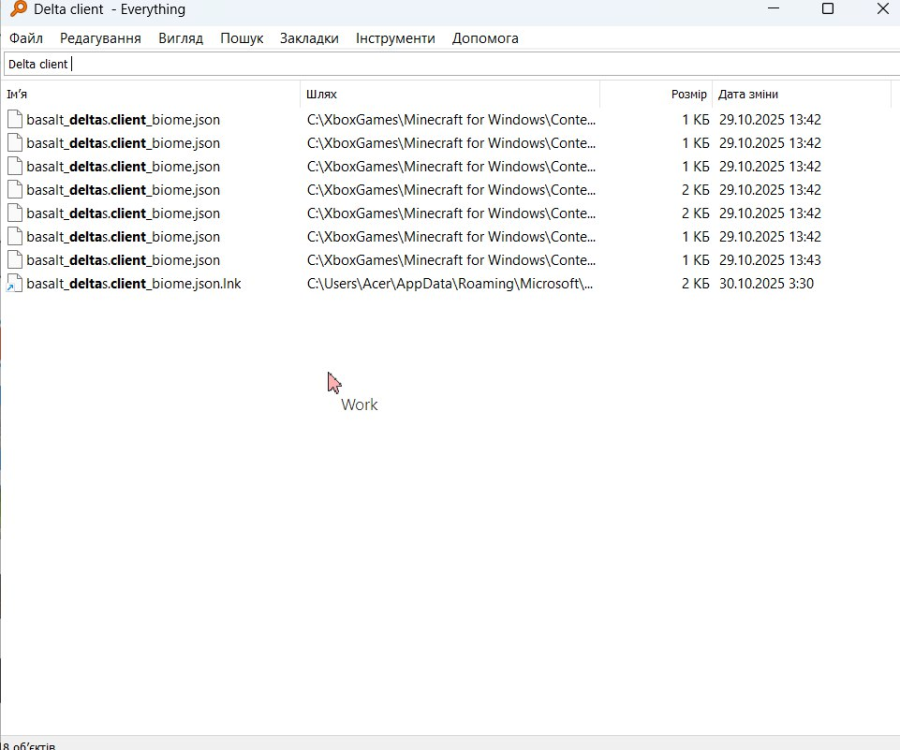Click the shortcut icon of basalt_deltas.client_biome.json.lnk
The height and width of the screenshot is (750, 900).
pyautogui.click(x=14, y=283)
